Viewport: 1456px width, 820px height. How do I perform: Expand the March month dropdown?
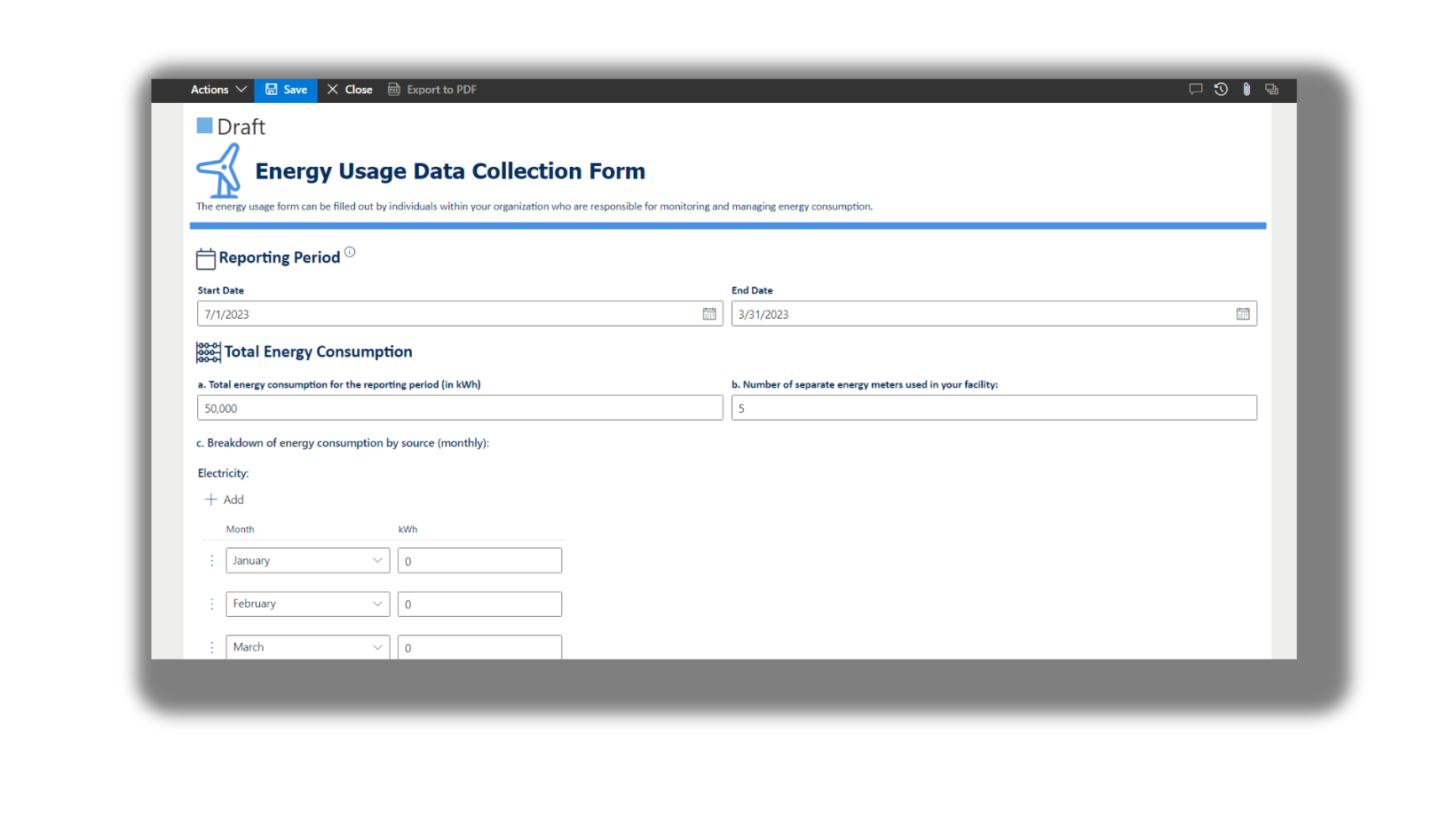[x=377, y=648]
